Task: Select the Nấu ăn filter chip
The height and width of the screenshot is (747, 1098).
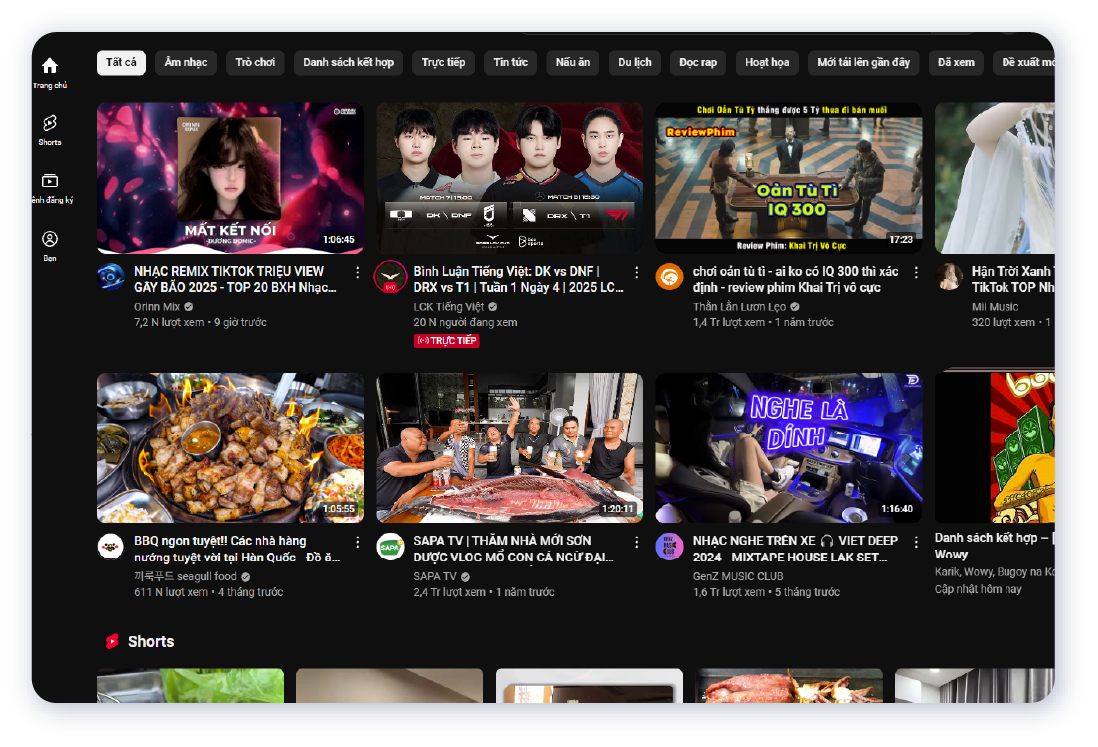Action: pos(573,62)
